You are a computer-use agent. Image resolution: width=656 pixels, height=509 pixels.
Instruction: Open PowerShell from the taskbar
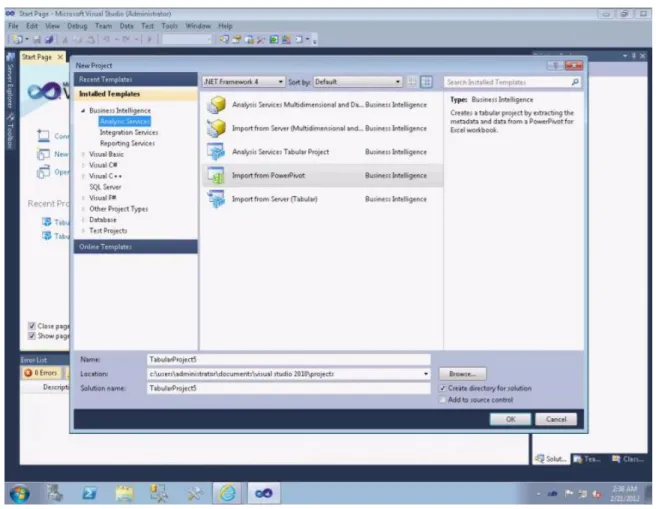pos(90,494)
